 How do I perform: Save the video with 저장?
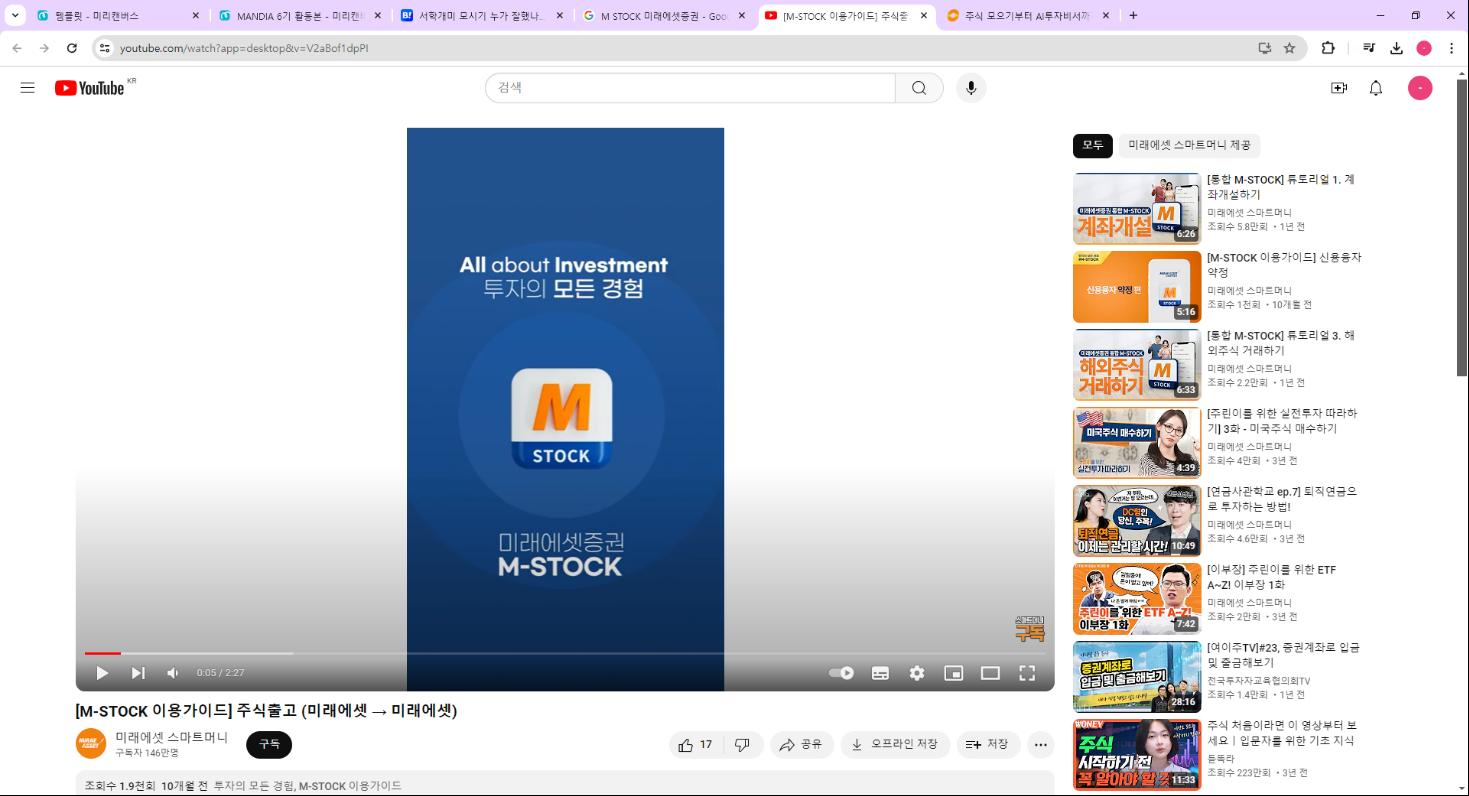988,744
